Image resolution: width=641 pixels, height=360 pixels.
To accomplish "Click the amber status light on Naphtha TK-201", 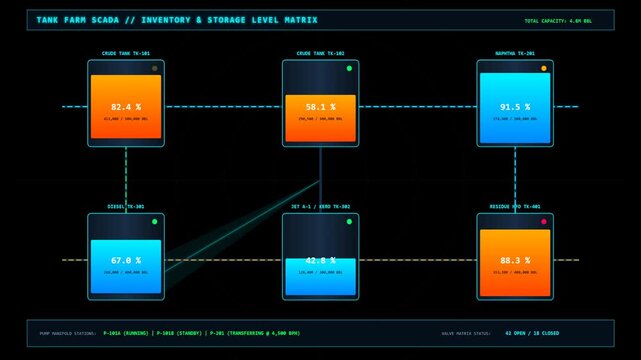I will pos(544,68).
